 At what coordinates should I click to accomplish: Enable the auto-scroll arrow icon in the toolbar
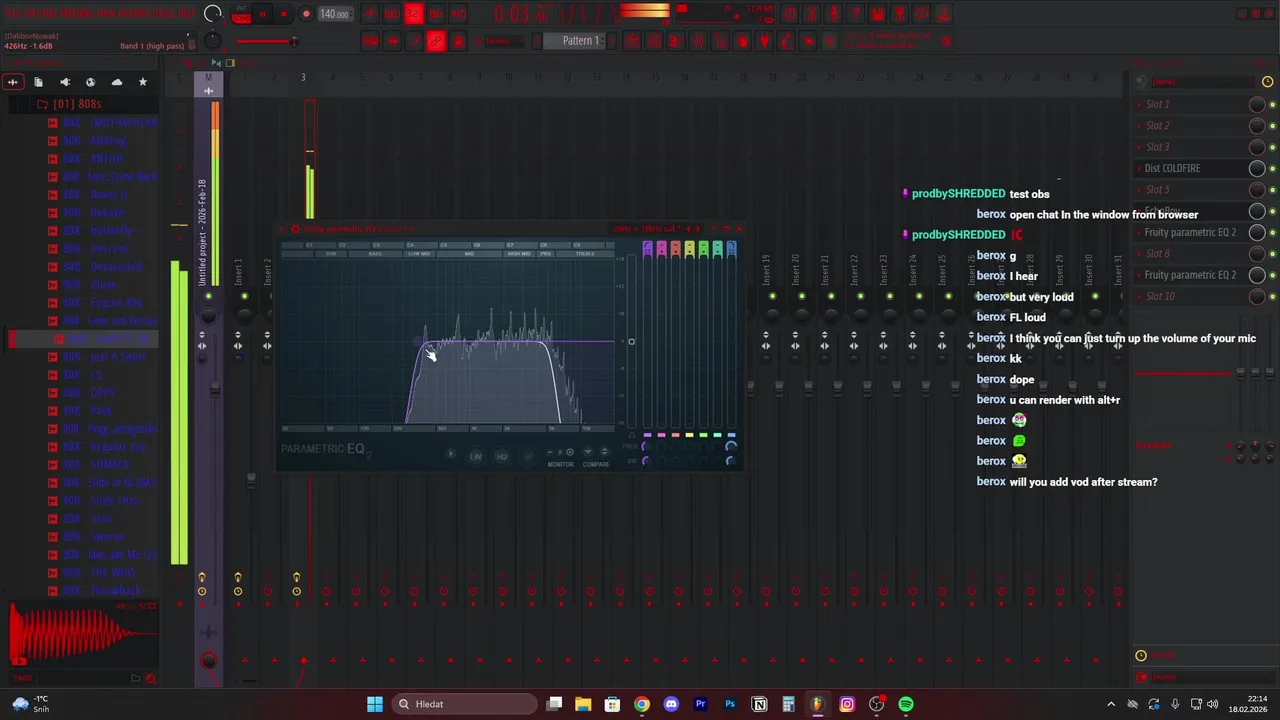tap(392, 41)
